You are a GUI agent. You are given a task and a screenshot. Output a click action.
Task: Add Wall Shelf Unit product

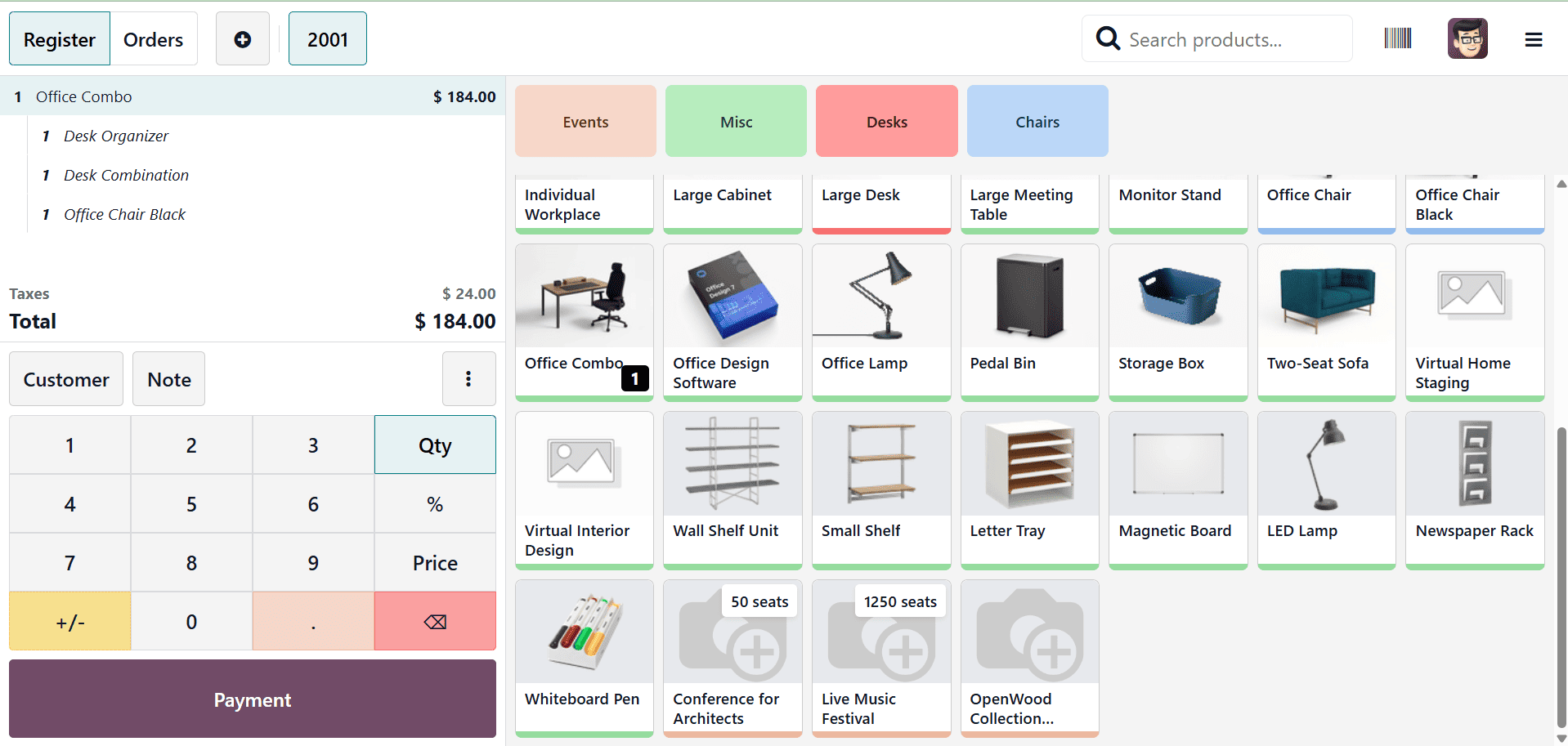732,490
